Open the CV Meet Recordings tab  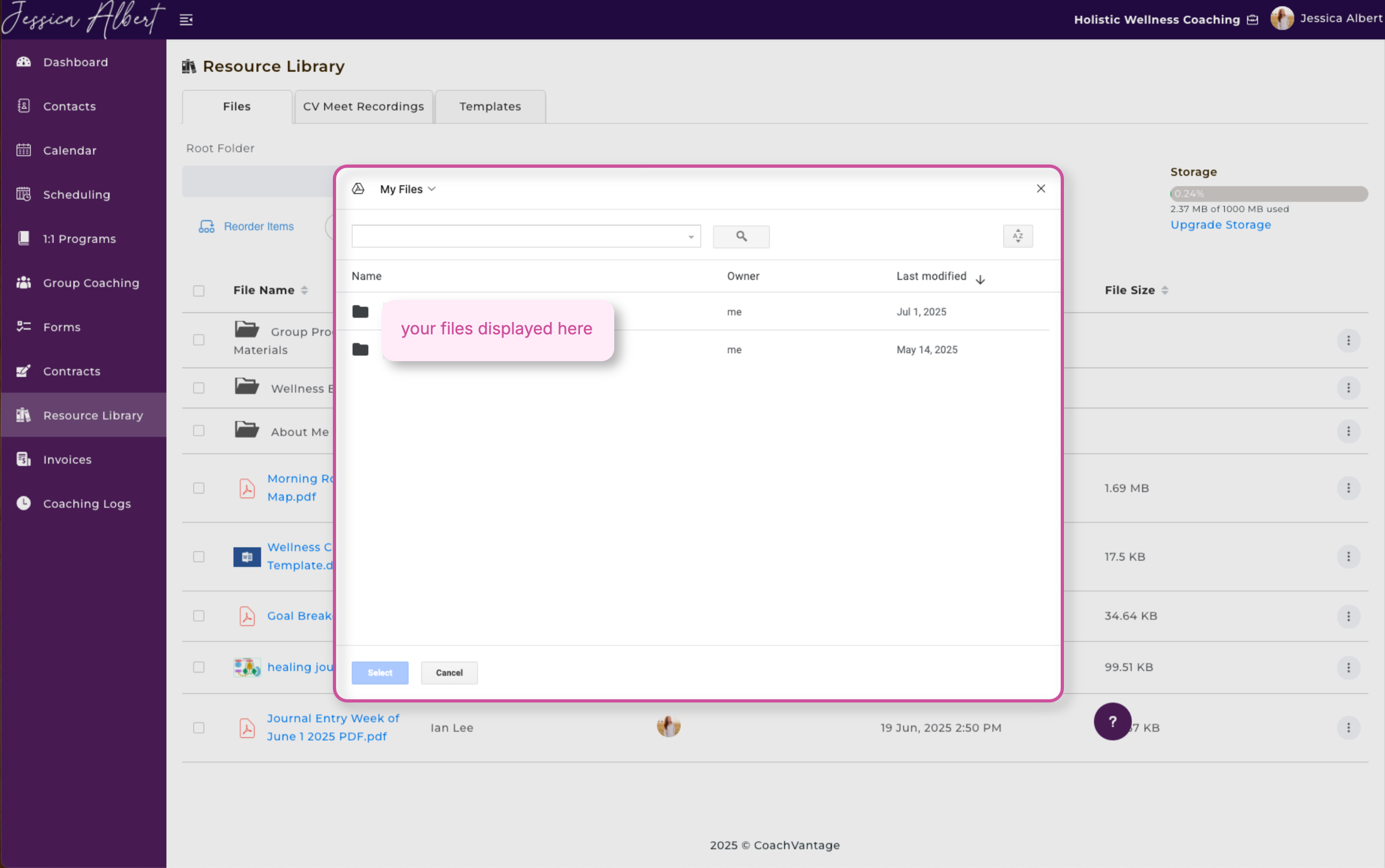pyautogui.click(x=363, y=107)
